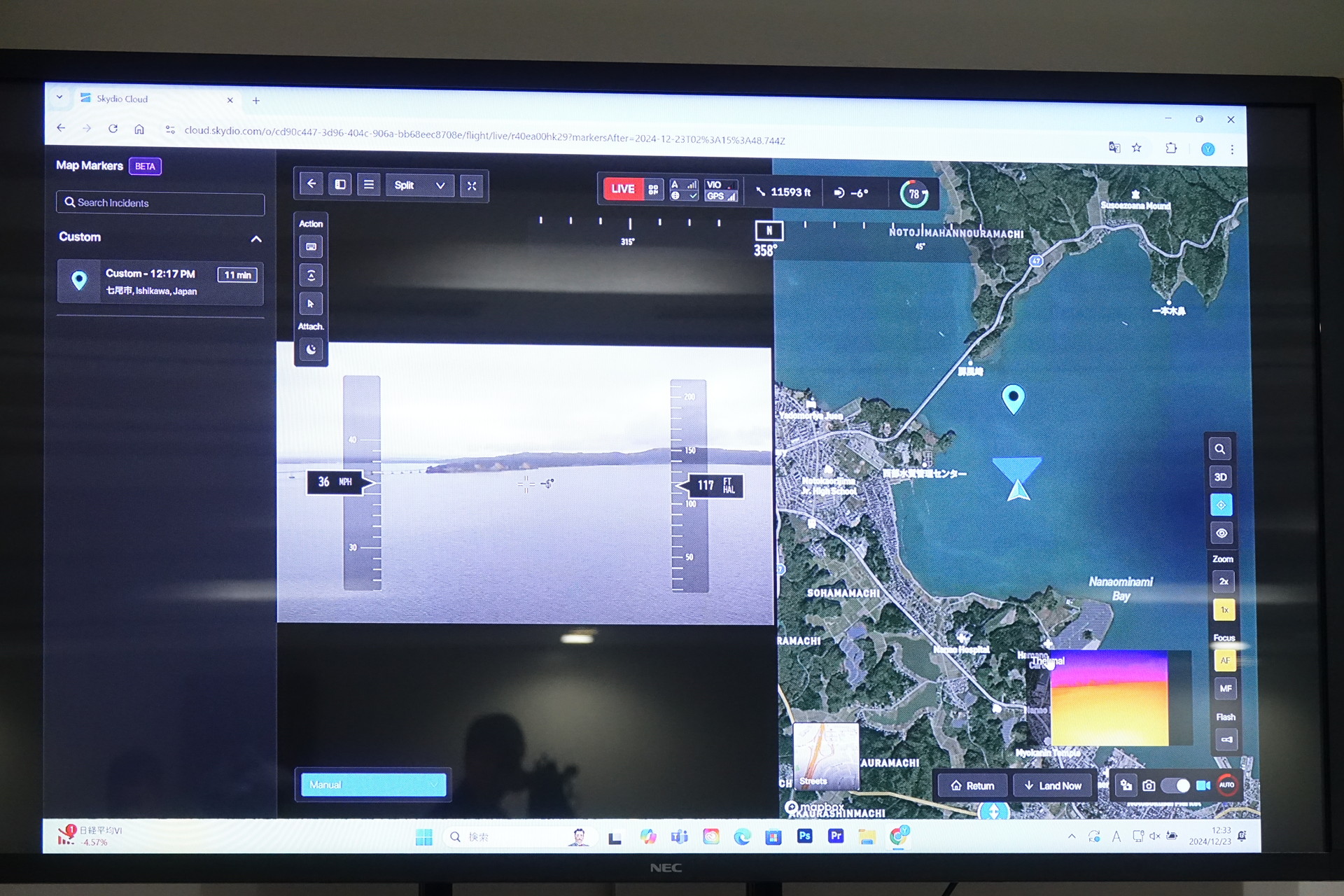1344x896 pixels.
Task: Toggle the eye visibility button on map
Action: 1221,533
